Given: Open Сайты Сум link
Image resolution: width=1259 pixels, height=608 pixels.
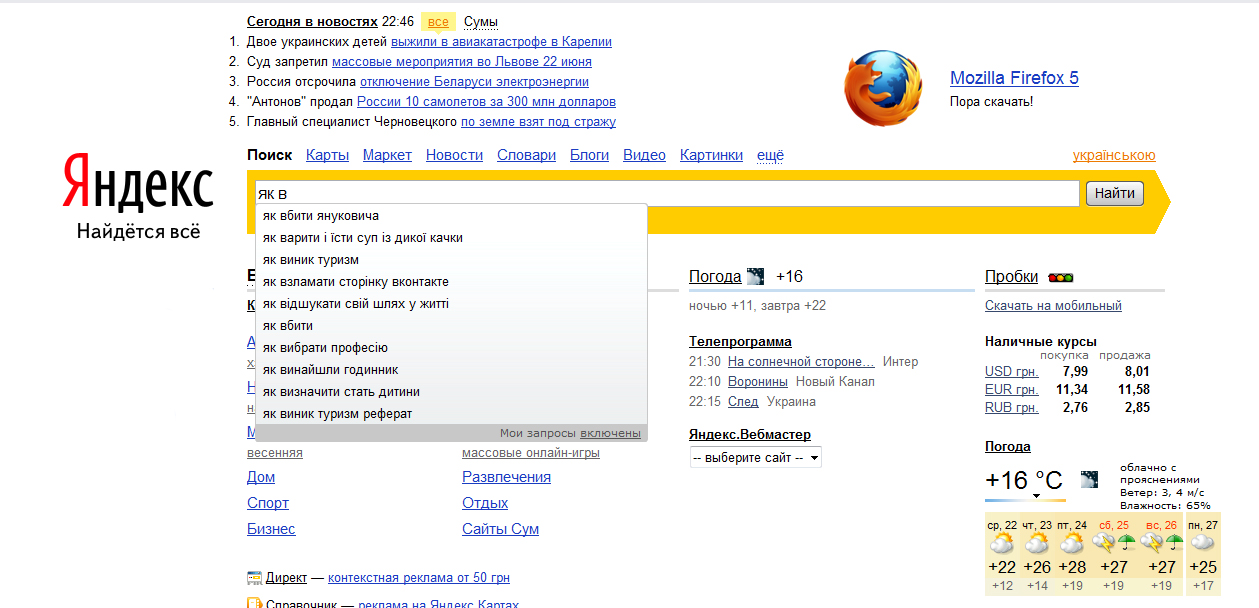Looking at the screenshot, I should [x=500, y=529].
